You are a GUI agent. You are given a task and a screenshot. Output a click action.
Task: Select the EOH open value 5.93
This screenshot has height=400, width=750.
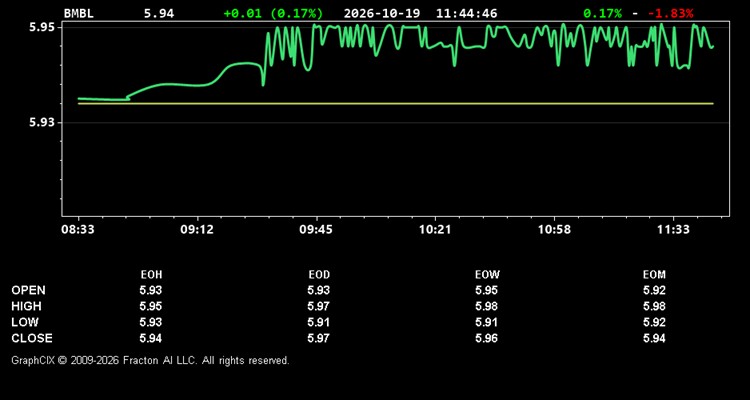pos(151,290)
